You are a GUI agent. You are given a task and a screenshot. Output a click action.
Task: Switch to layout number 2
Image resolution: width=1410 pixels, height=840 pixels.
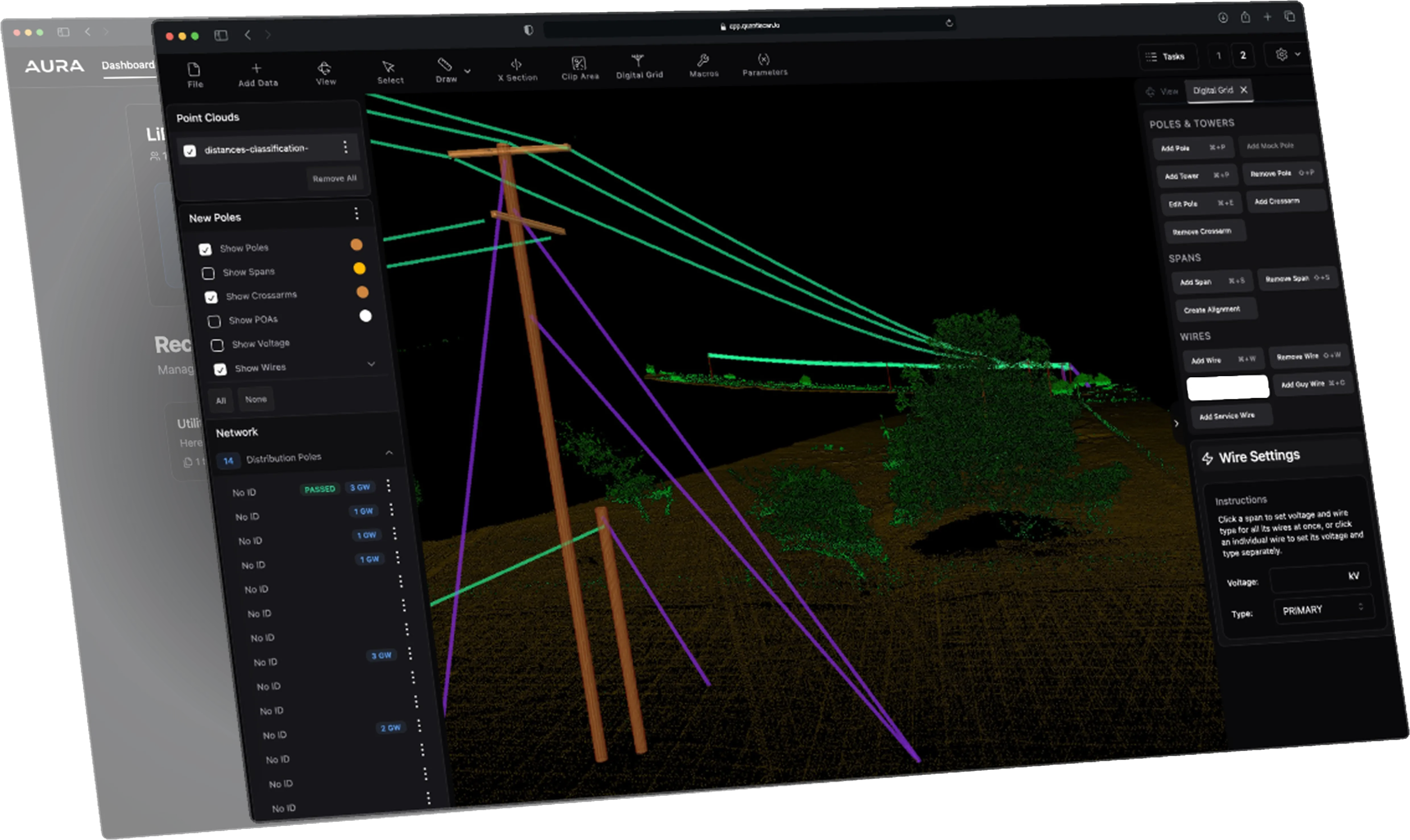pyautogui.click(x=1243, y=55)
